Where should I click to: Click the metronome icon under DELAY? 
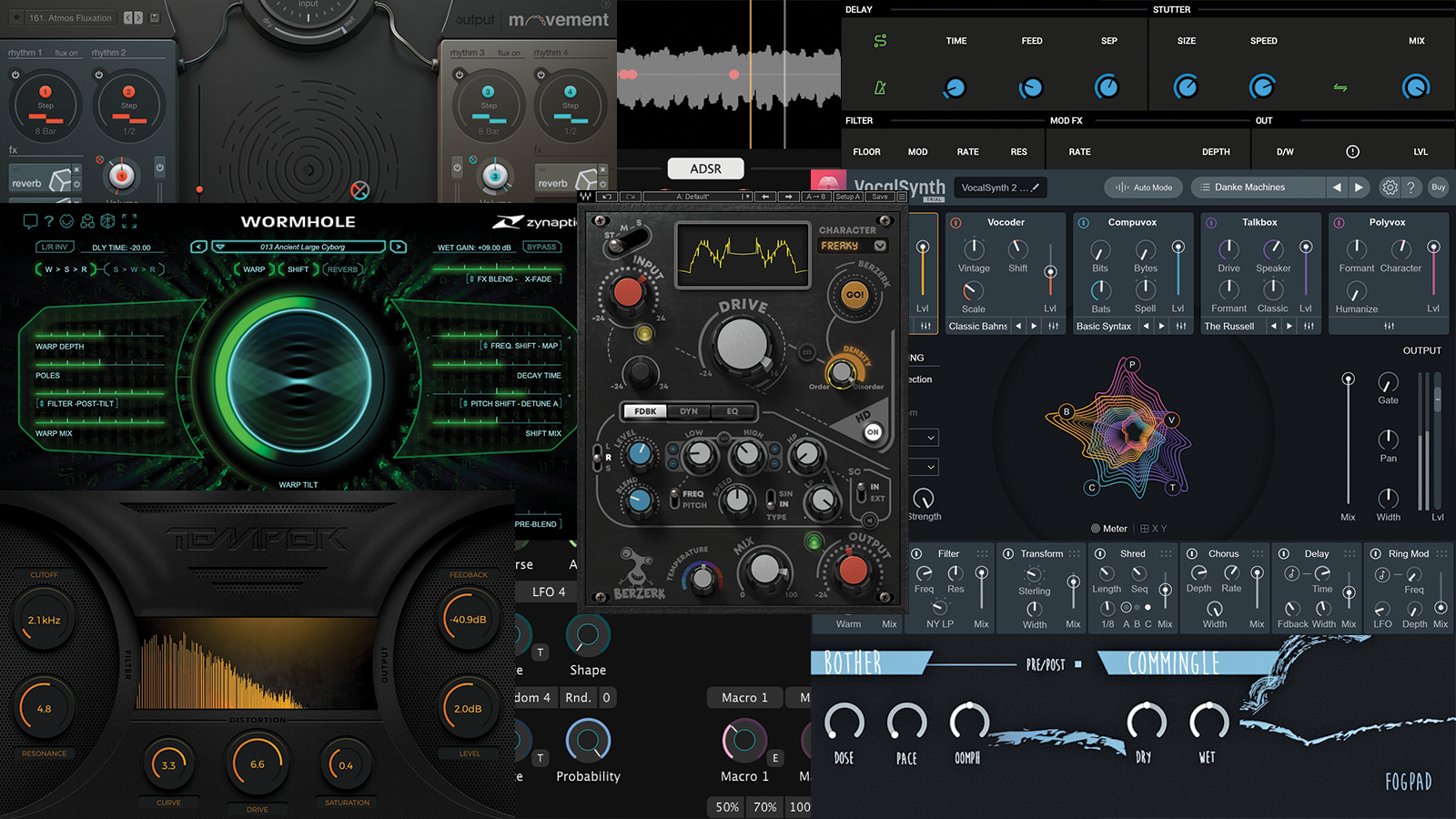880,87
